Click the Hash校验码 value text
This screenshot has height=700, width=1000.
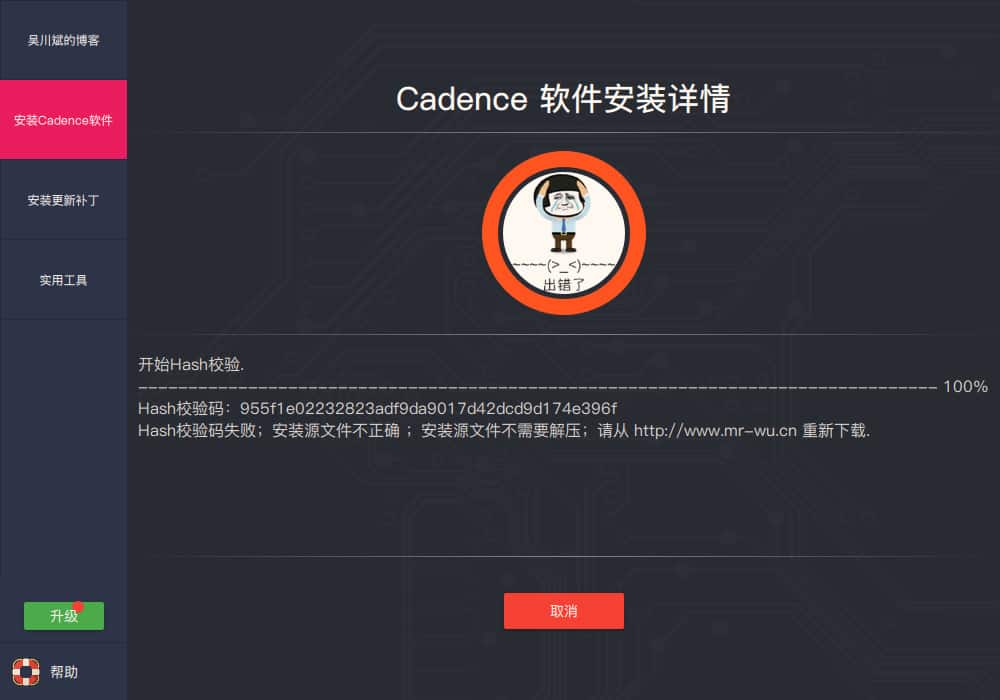tap(429, 409)
